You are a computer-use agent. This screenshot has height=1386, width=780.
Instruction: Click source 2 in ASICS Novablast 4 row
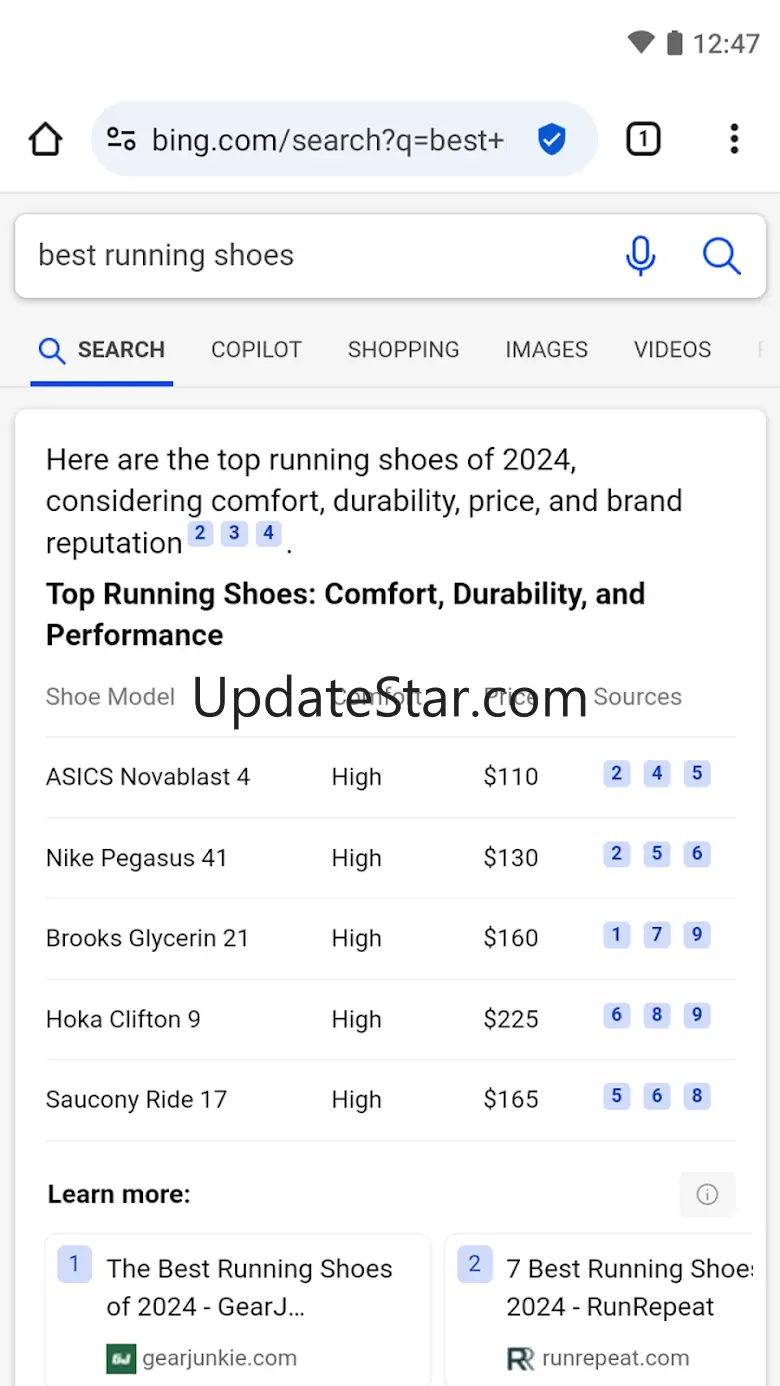tap(617, 773)
